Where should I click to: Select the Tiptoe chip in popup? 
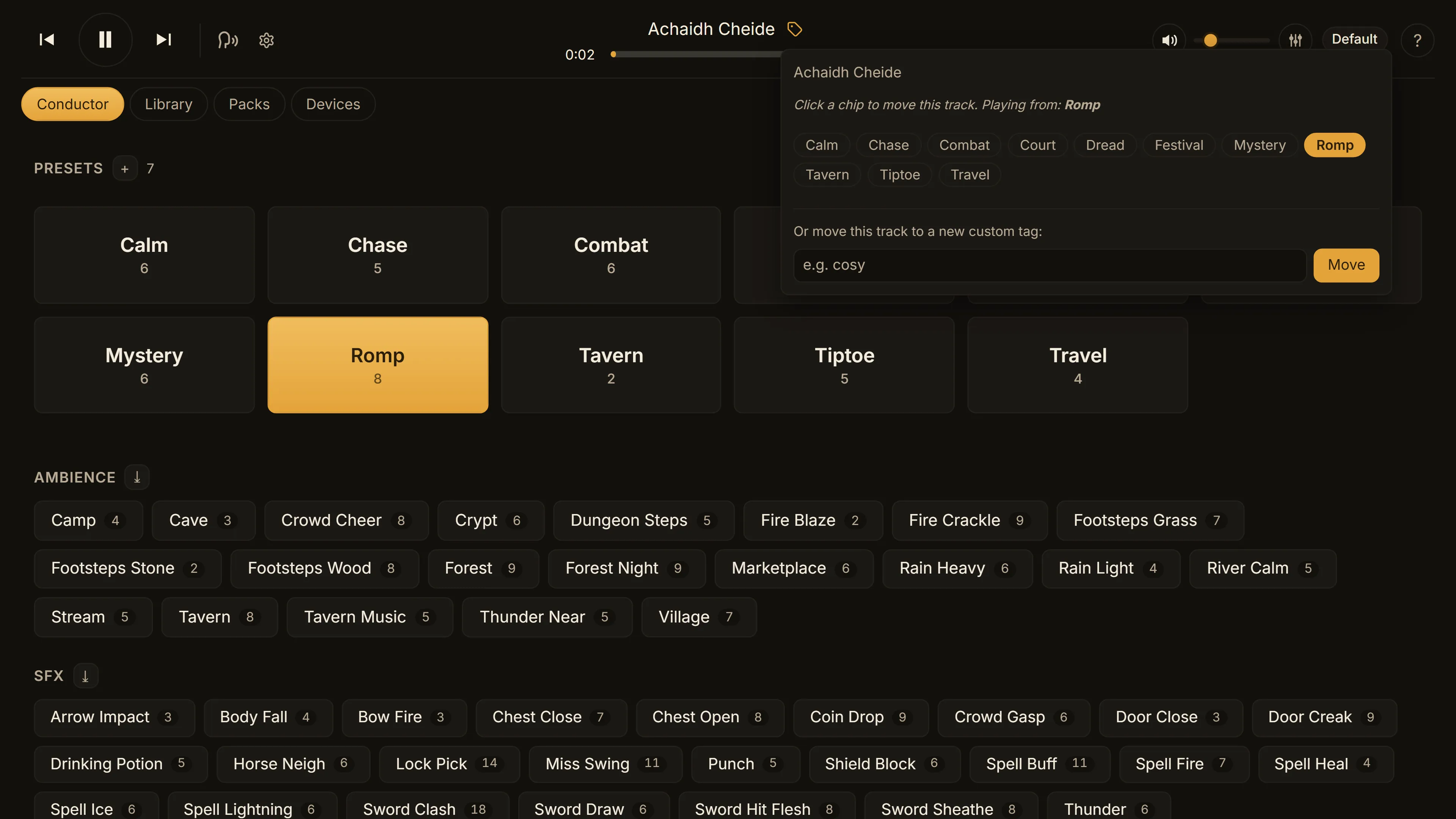coord(899,175)
